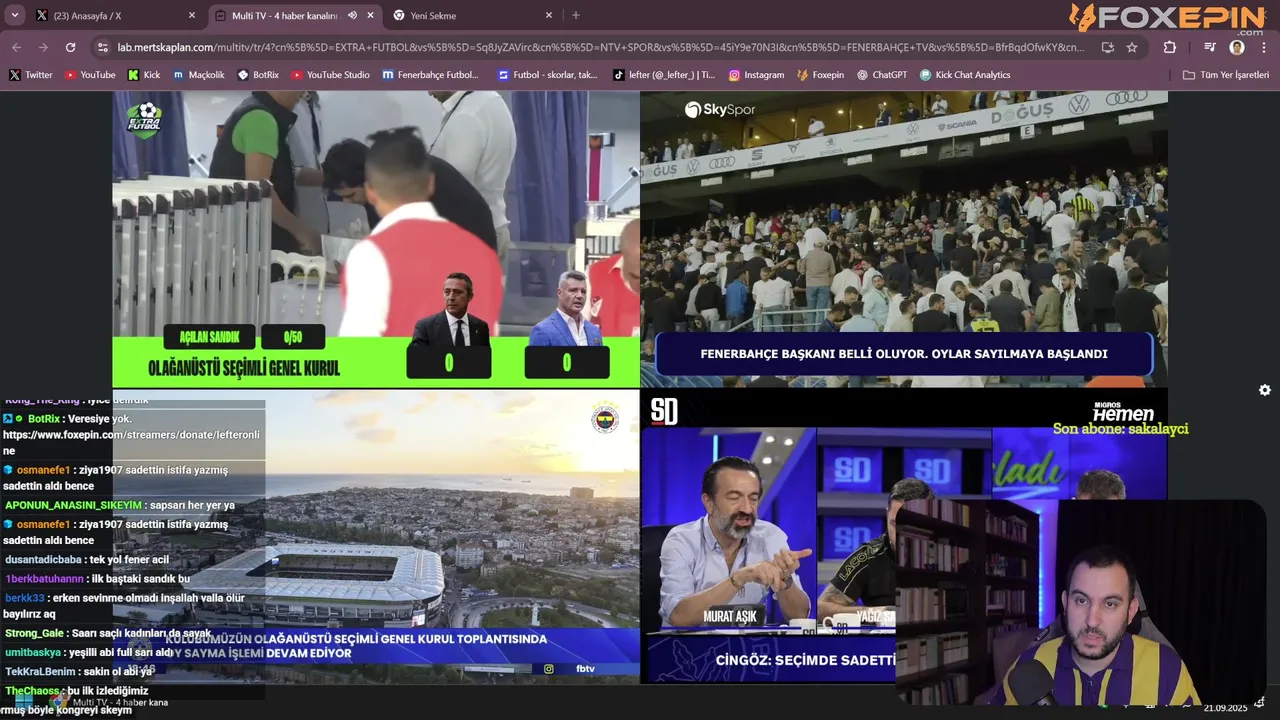
Task: Click berkk33 chat username
Action: click(25, 597)
